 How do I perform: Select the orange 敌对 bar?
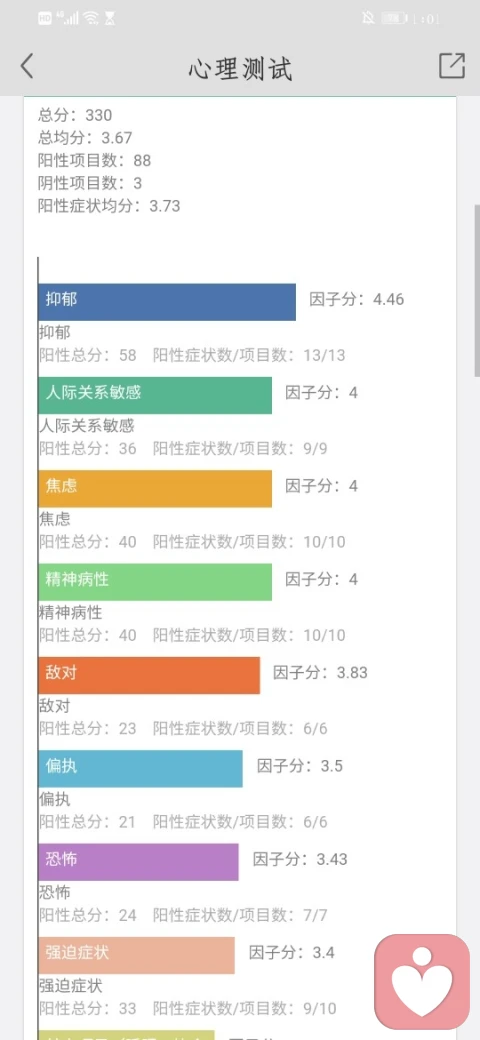pyautogui.click(x=149, y=675)
